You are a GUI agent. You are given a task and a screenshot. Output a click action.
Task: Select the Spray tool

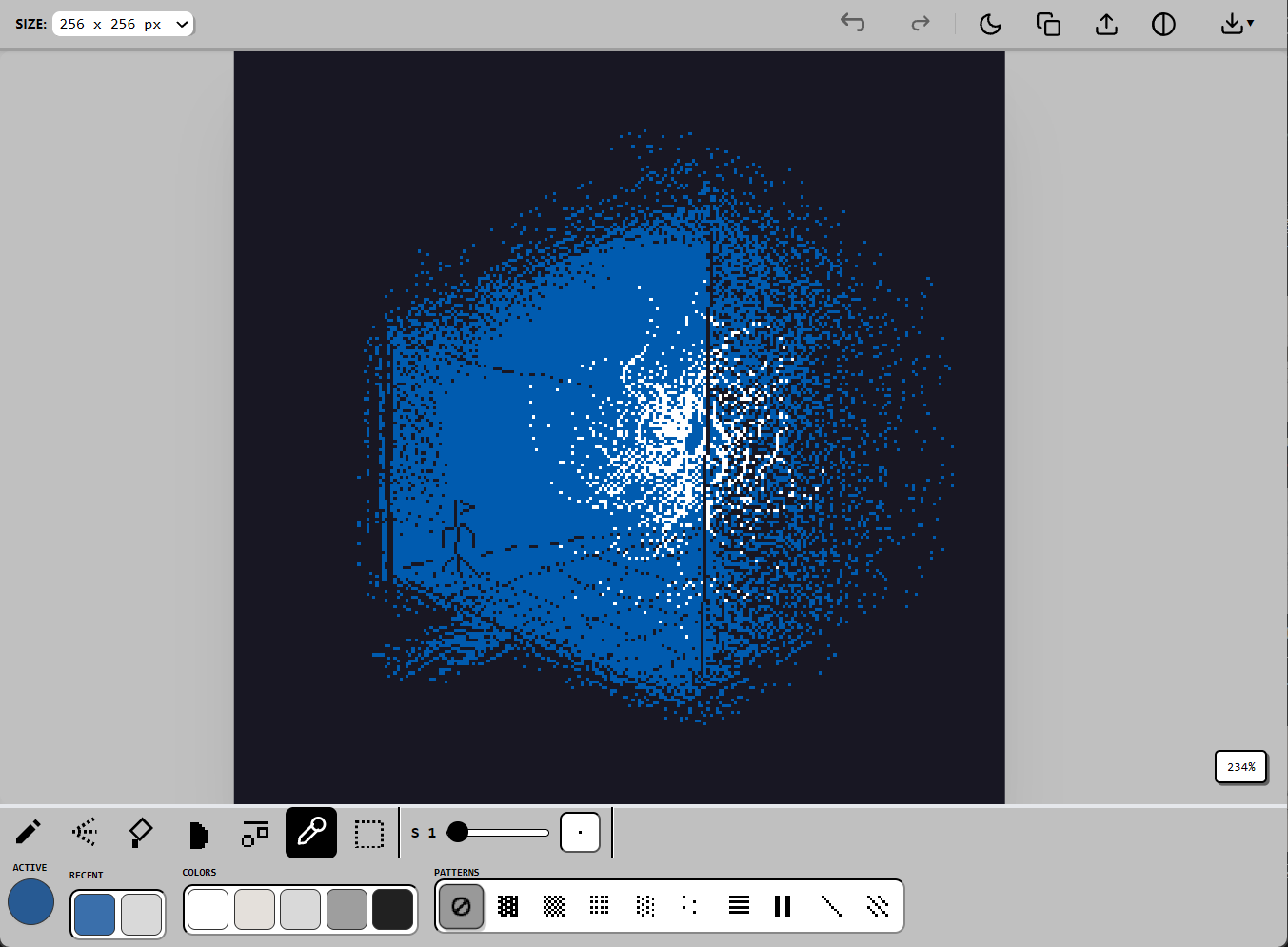coord(85,833)
